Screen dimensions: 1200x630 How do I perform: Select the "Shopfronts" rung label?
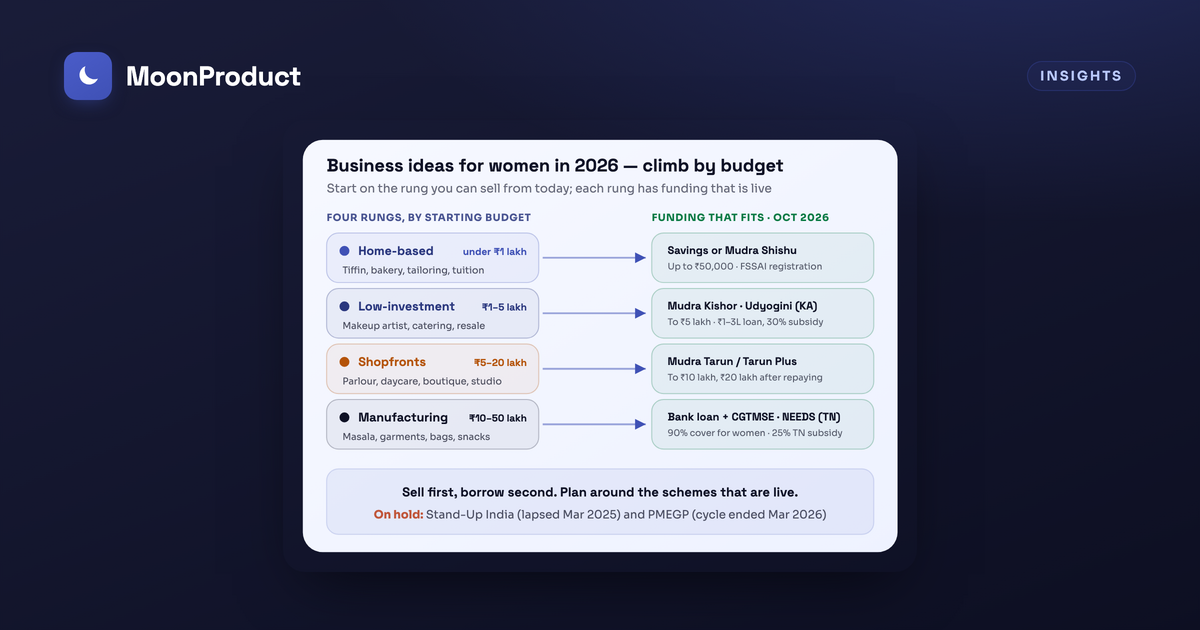(392, 362)
